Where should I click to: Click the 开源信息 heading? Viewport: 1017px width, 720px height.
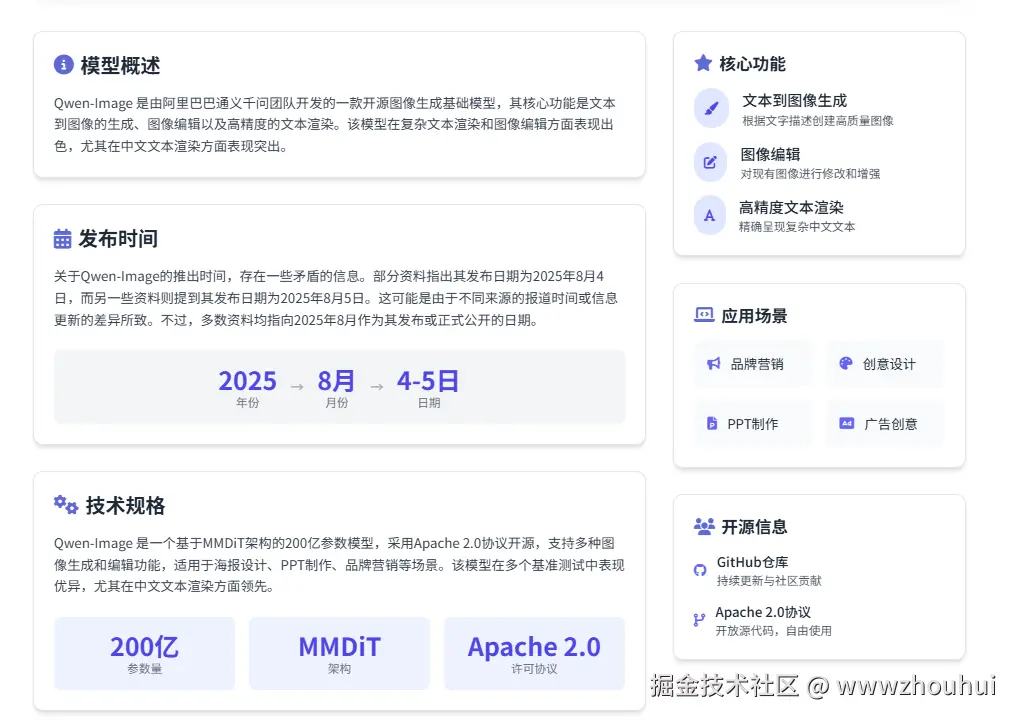754,527
